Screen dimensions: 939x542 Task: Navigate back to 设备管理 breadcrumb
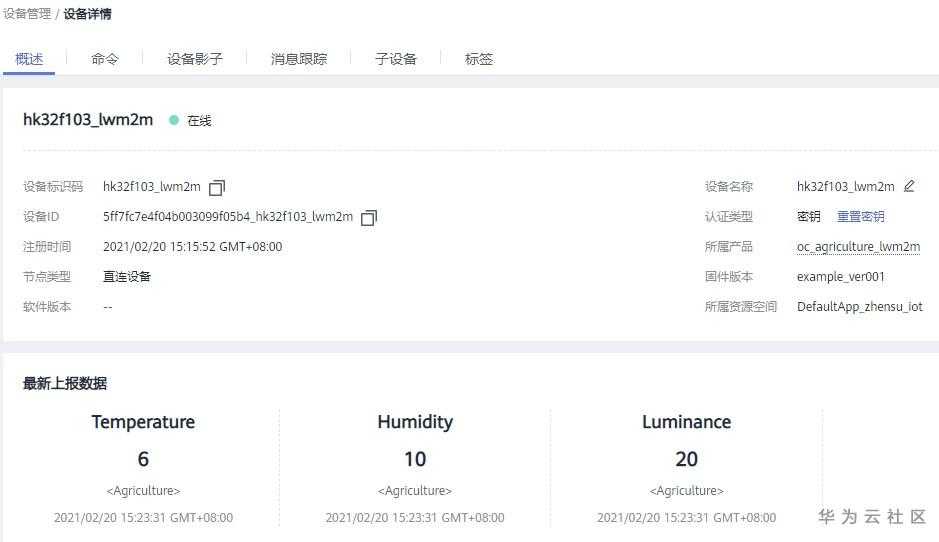point(26,14)
